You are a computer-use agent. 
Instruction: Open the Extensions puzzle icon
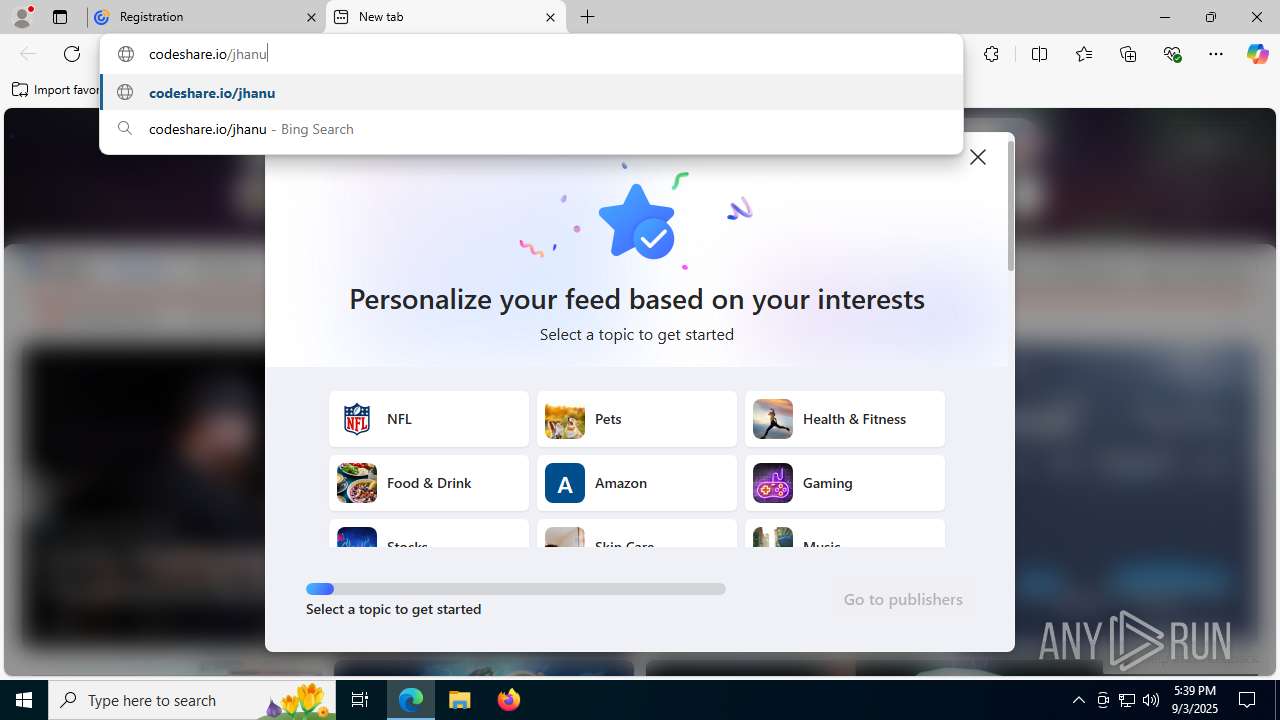click(x=991, y=54)
